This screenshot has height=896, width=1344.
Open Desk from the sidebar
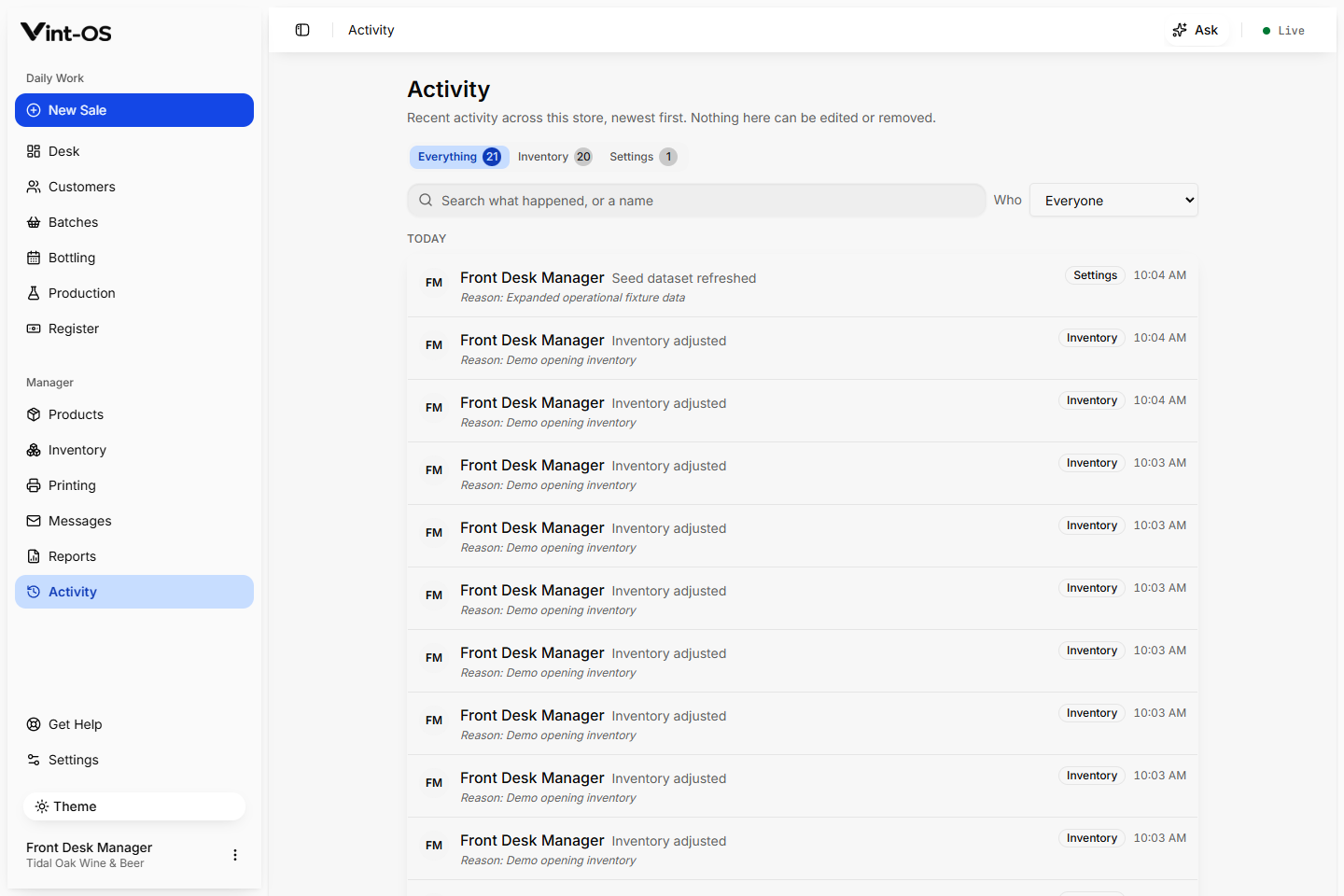pos(134,151)
